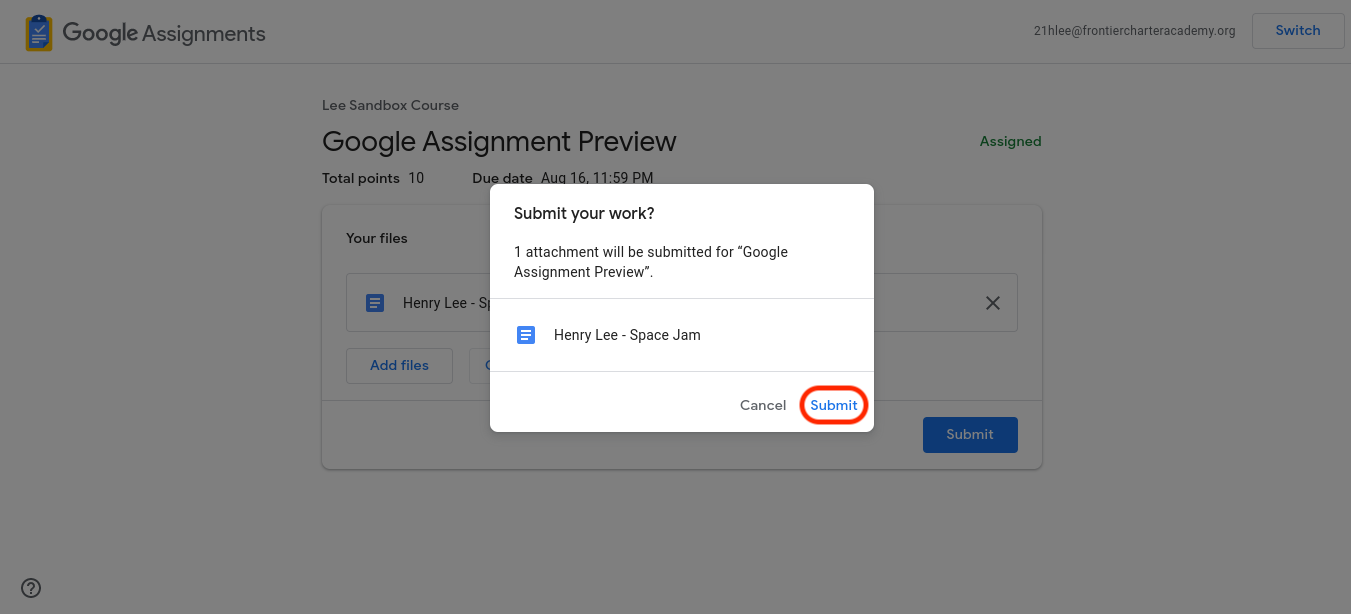Click the Google Assignment Preview heading
The image size is (1351, 614).
(499, 141)
